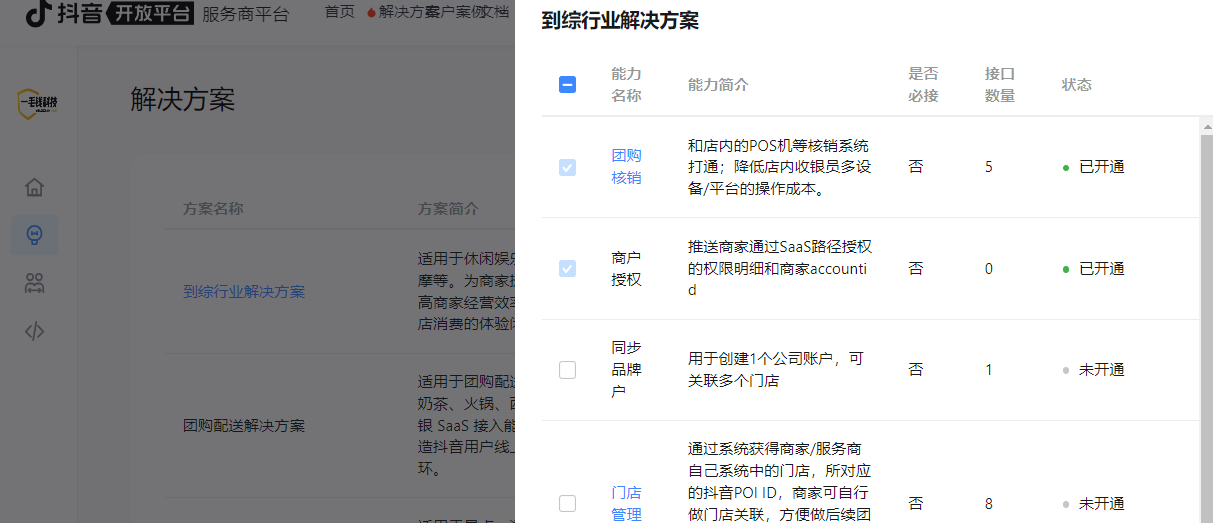
Task: Click the 未开通 status in the 同步品牌户 row
Action: [1093, 370]
